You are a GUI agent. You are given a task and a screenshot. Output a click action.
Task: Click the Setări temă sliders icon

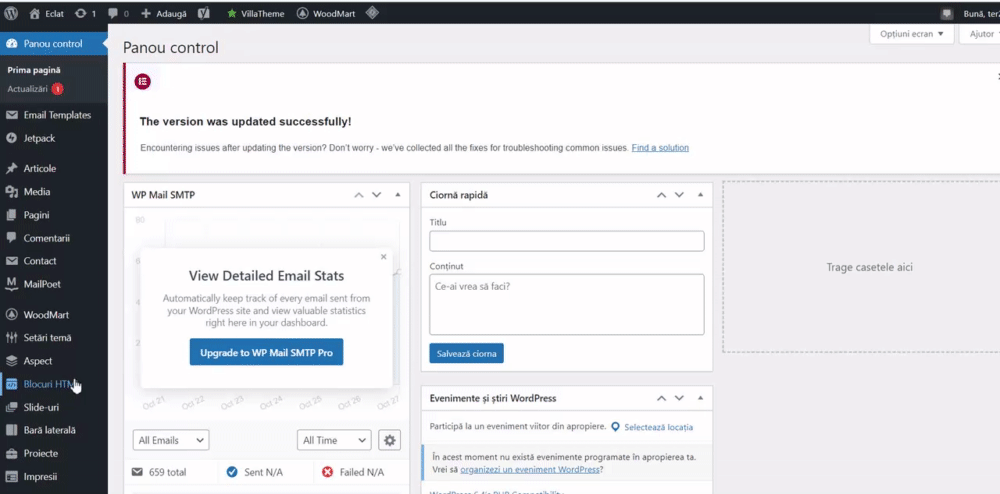[11, 338]
